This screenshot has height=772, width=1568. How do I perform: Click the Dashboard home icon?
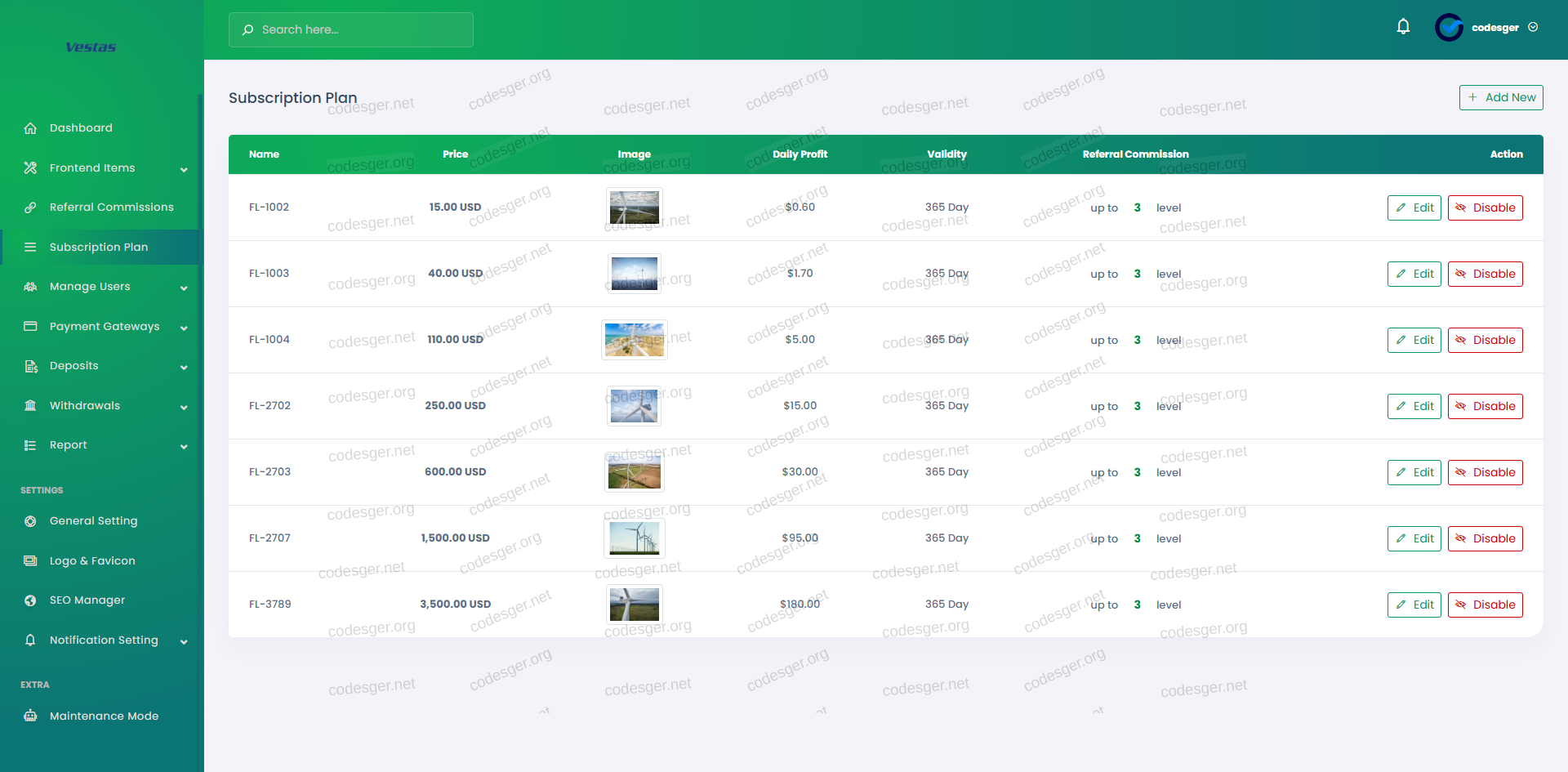point(30,128)
